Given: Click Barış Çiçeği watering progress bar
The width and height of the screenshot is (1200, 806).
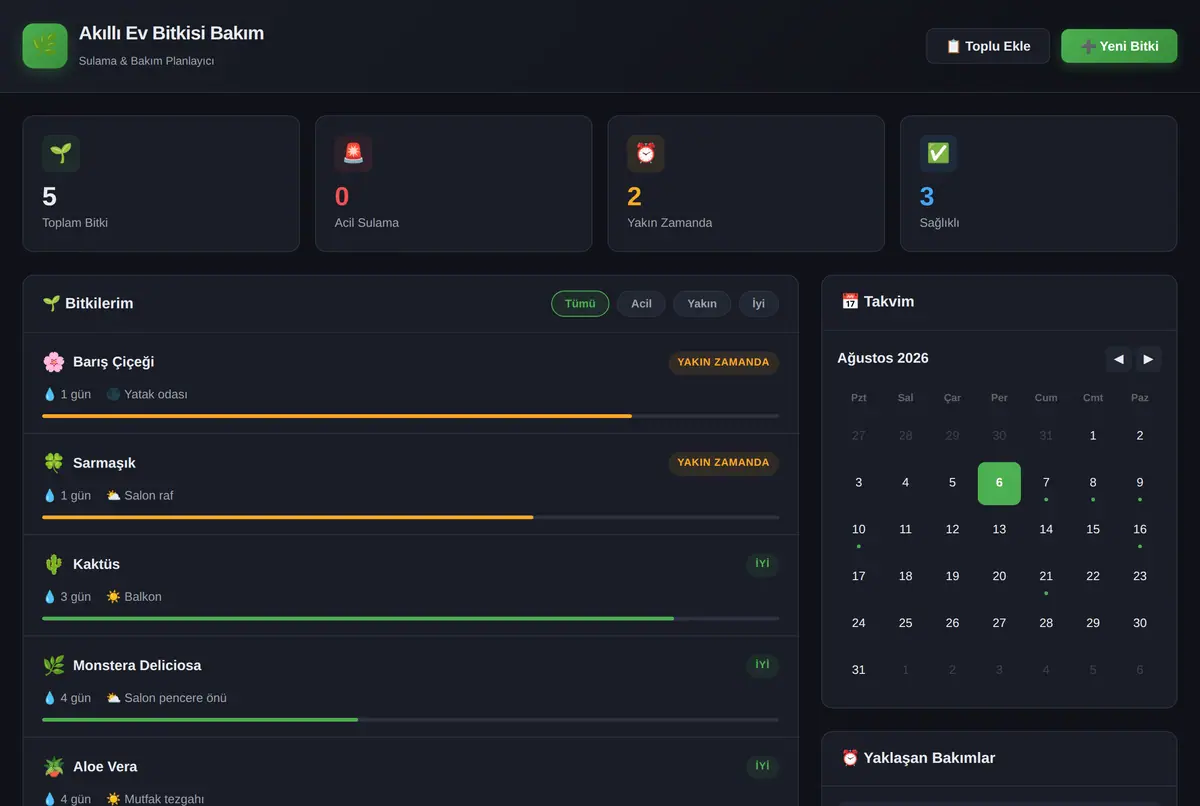Looking at the screenshot, I should pos(410,416).
